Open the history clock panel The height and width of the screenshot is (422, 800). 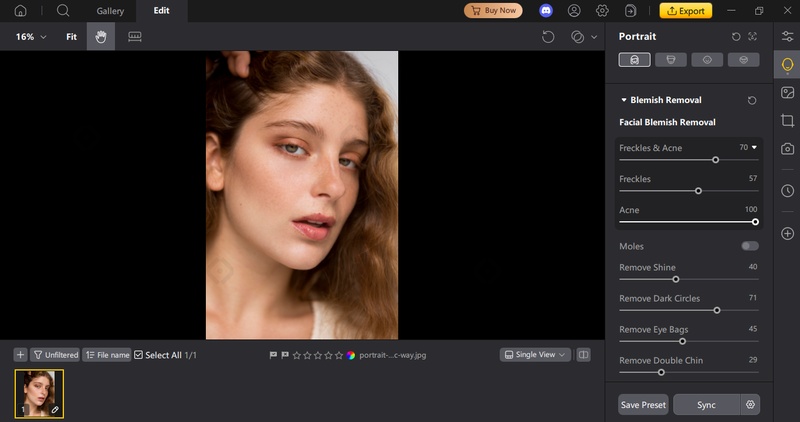click(x=788, y=190)
